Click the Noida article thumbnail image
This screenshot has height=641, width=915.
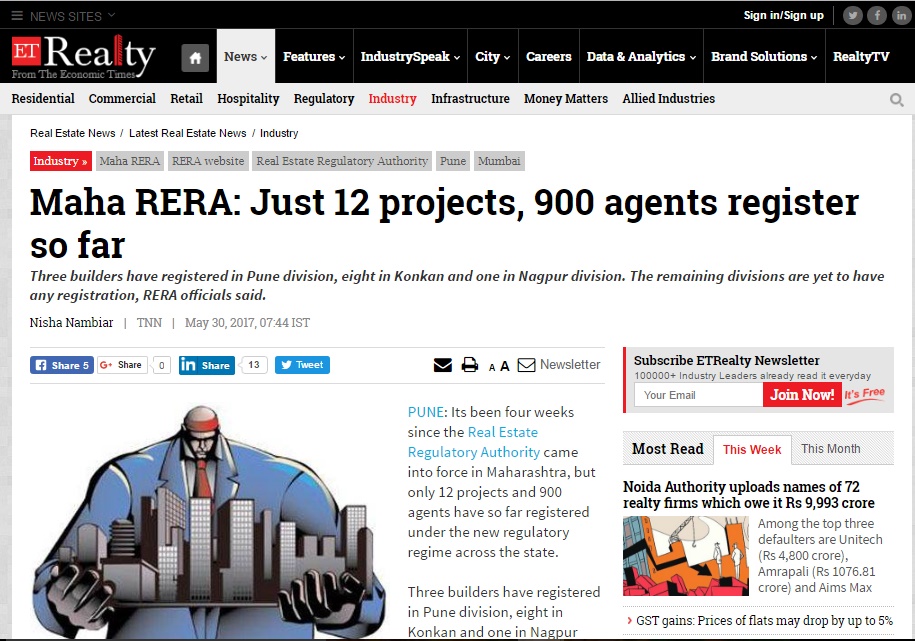click(686, 556)
